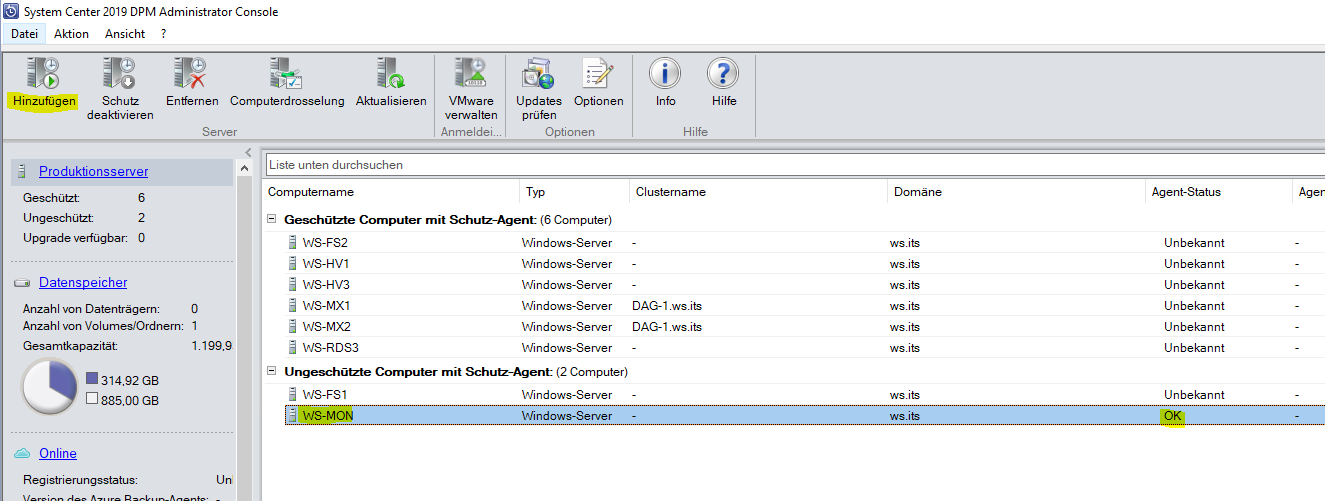Click the Produktionsserver server icon in sidebar
The image size is (1325, 501).
pyautogui.click(x=23, y=172)
